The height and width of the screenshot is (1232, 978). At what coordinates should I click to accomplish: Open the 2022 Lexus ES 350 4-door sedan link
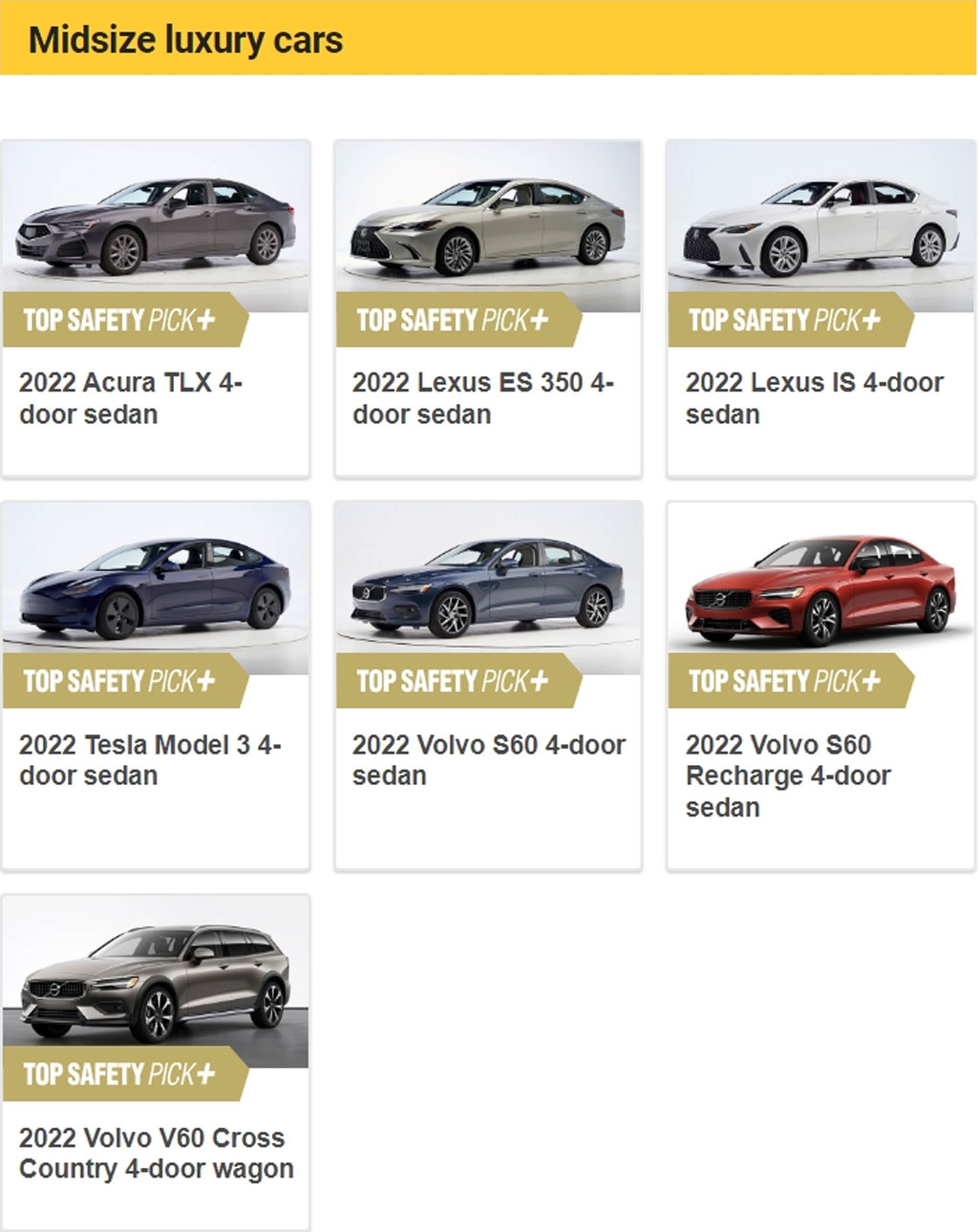[483, 398]
